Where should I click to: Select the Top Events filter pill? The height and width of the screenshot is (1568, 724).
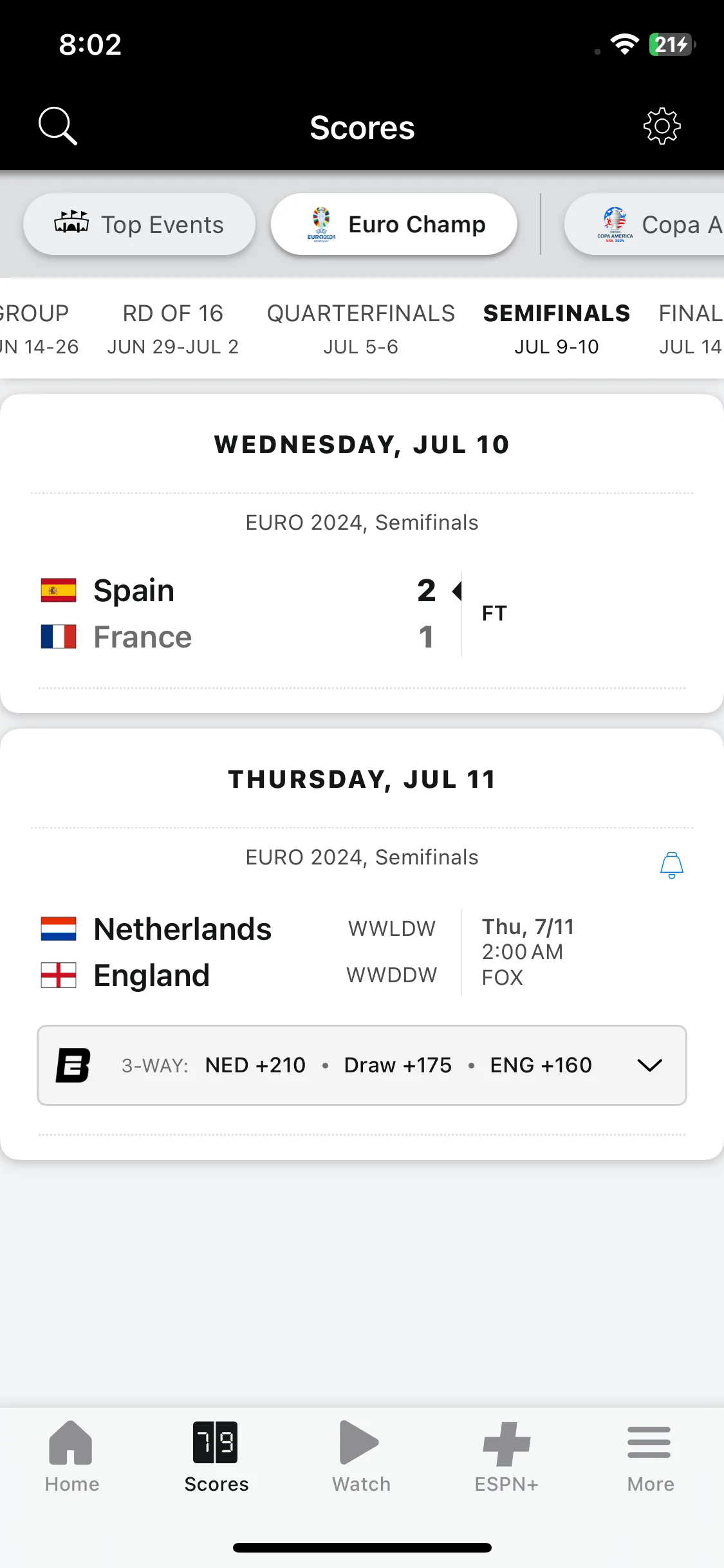140,224
